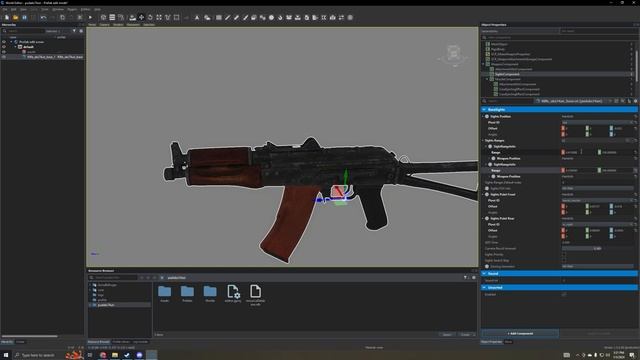Toggle the Sights Priority checkbox
This screenshot has height=360, width=640.
pyautogui.click(x=564, y=254)
